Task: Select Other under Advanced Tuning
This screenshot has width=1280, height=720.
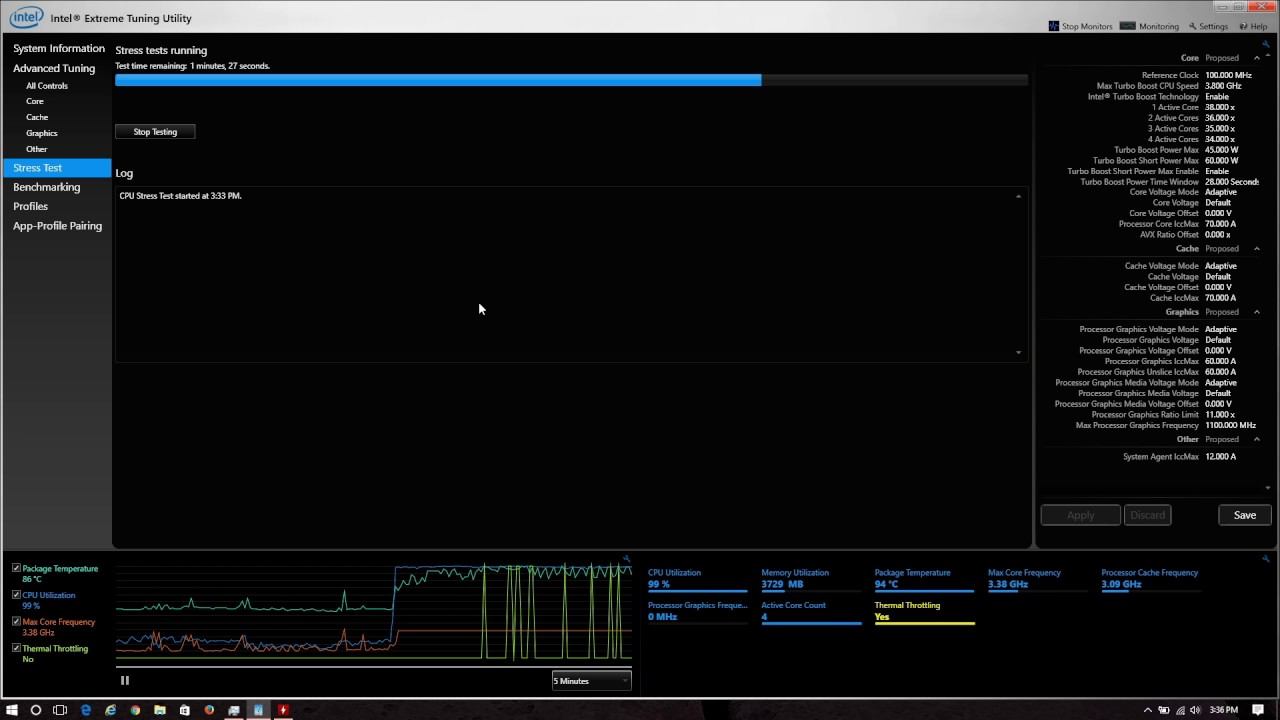Action: 37,149
